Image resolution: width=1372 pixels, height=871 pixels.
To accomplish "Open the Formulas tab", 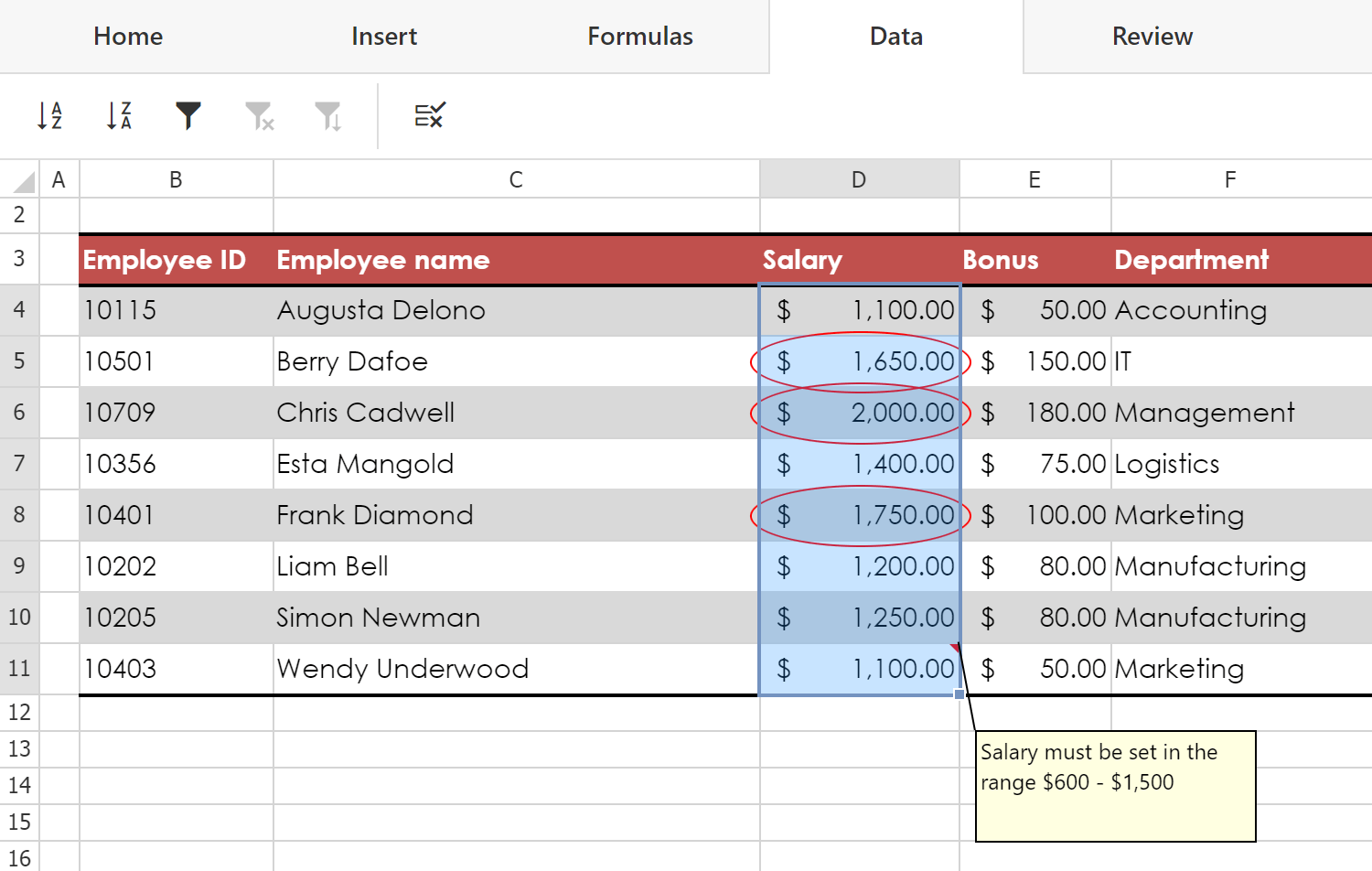I will (x=640, y=37).
